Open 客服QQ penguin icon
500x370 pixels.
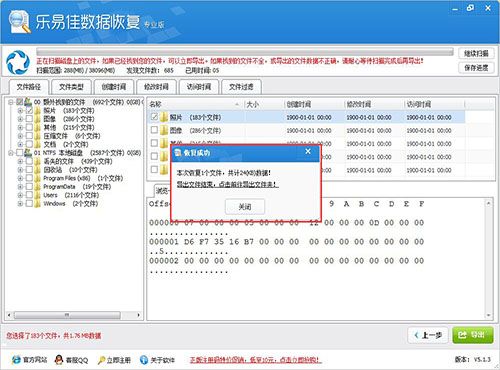point(59,360)
